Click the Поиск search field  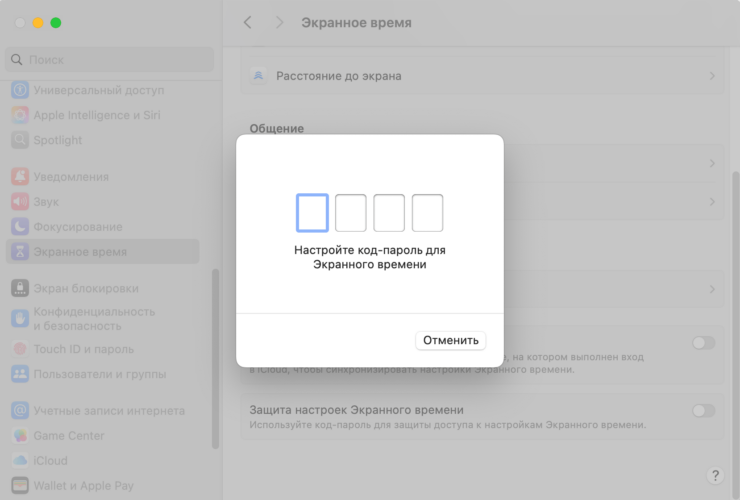coord(110,60)
